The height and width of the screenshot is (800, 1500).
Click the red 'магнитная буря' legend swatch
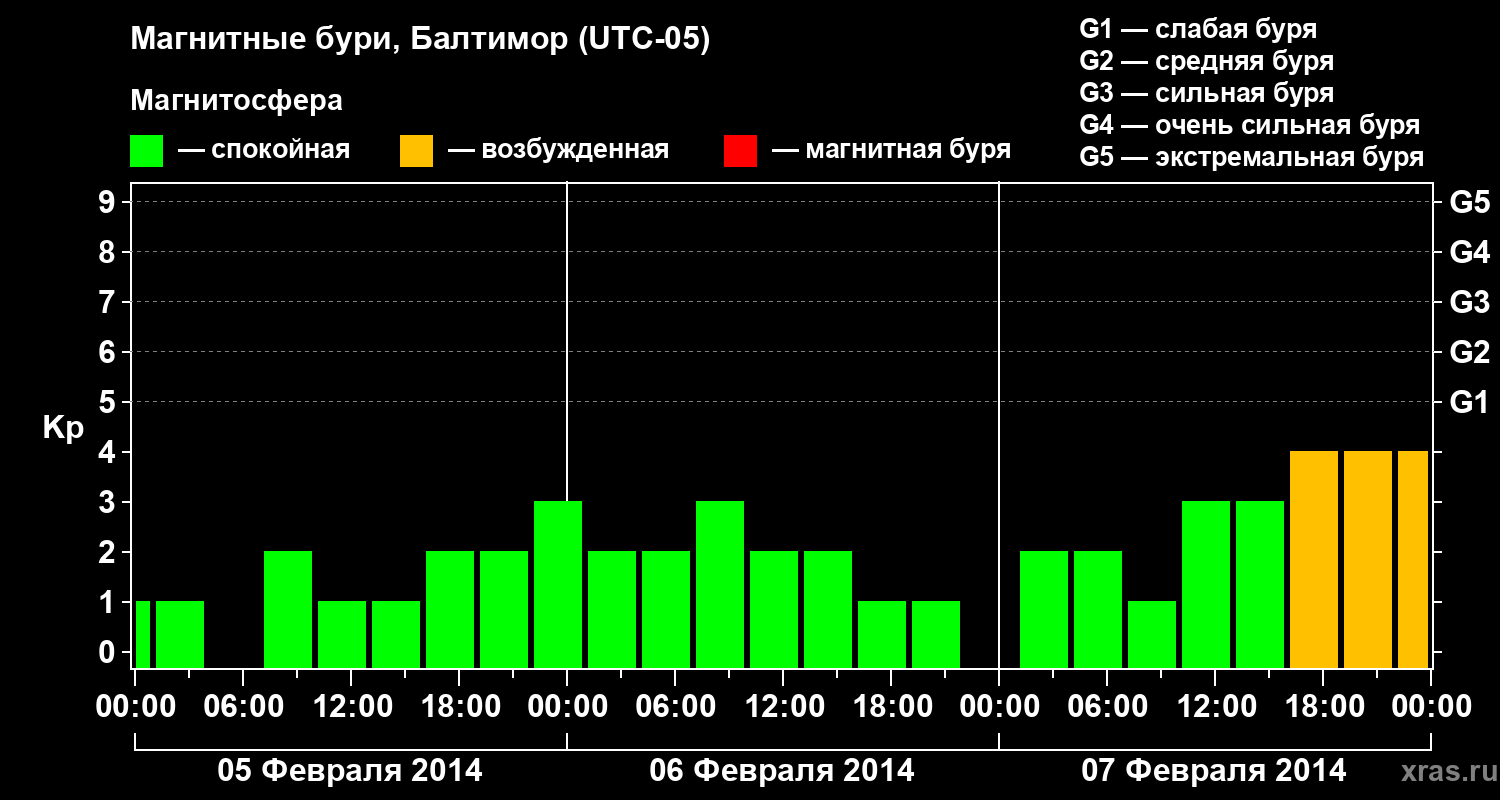pos(740,151)
